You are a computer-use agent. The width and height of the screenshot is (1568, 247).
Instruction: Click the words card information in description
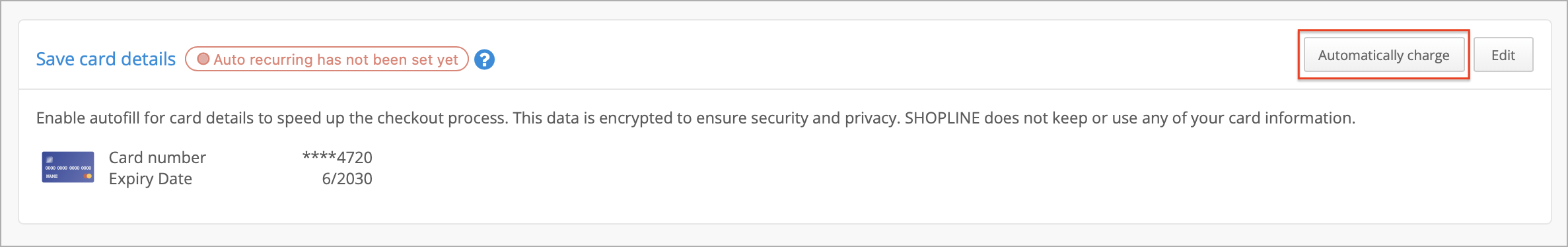[x=1291, y=118]
